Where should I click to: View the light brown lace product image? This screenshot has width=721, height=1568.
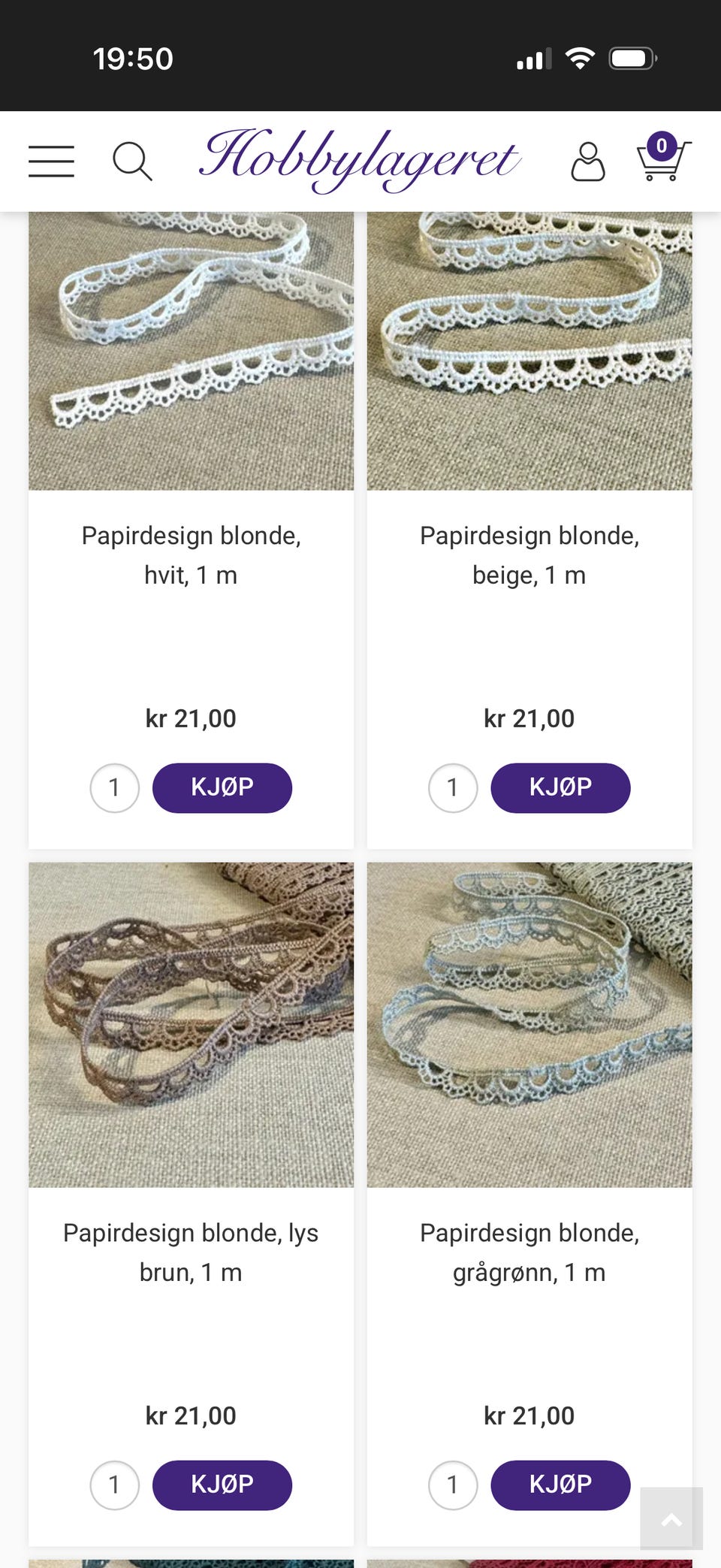pos(191,1025)
